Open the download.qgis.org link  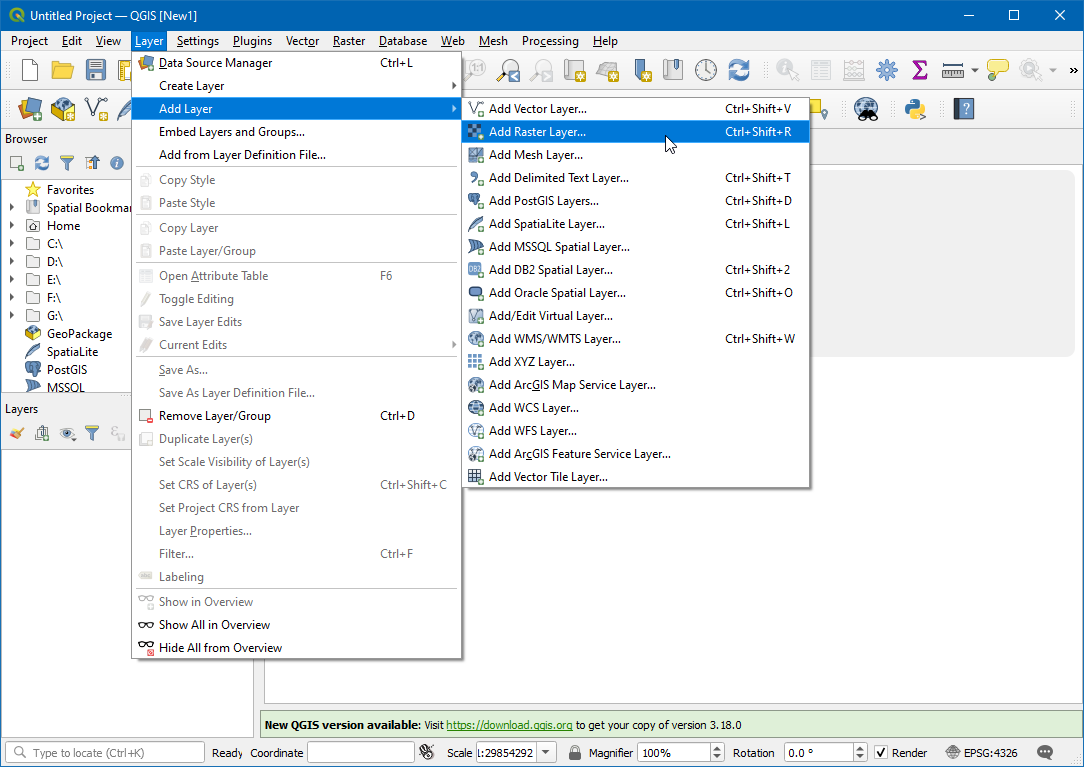[x=509, y=725]
